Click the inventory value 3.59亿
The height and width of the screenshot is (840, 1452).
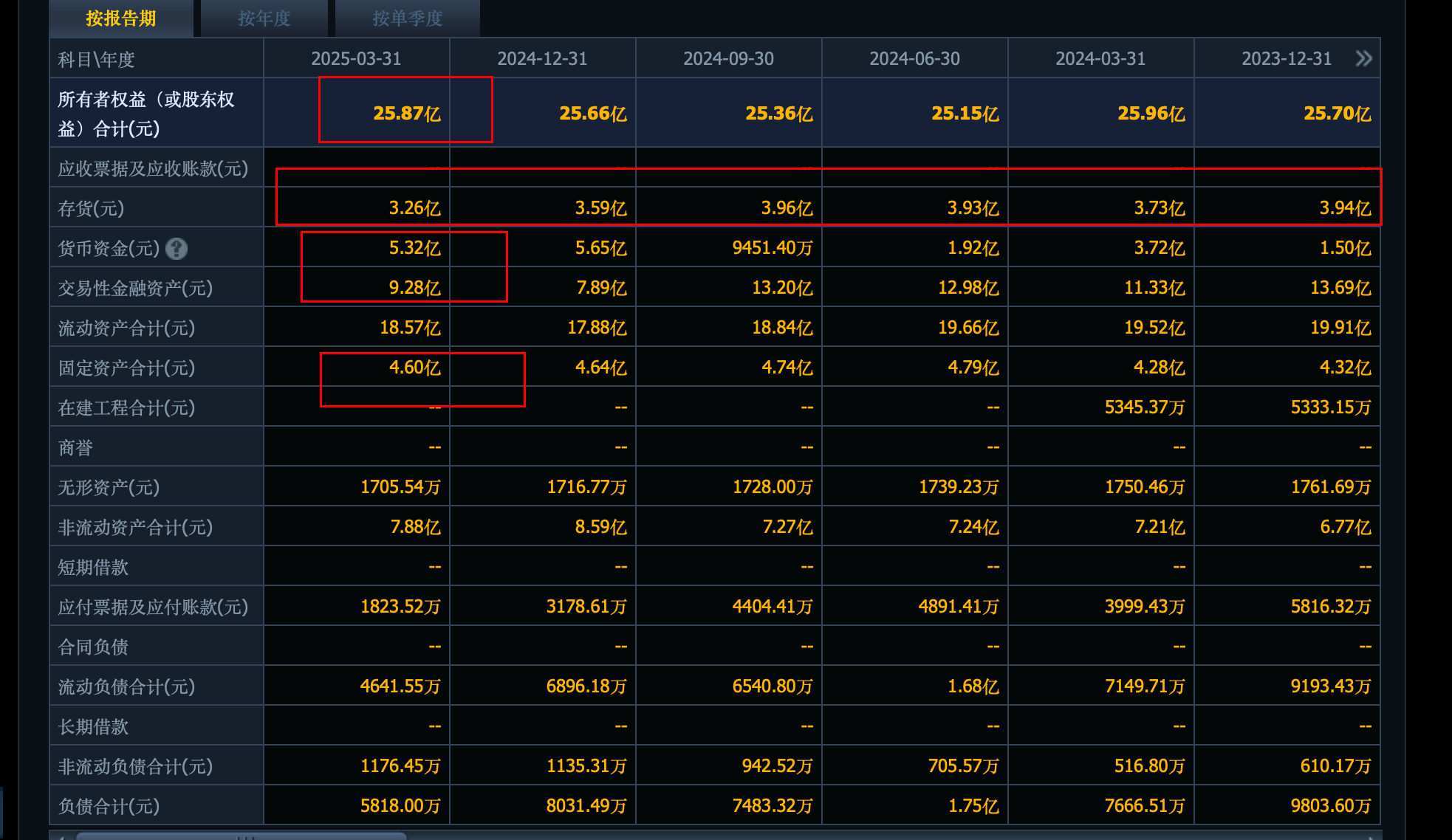click(x=601, y=208)
